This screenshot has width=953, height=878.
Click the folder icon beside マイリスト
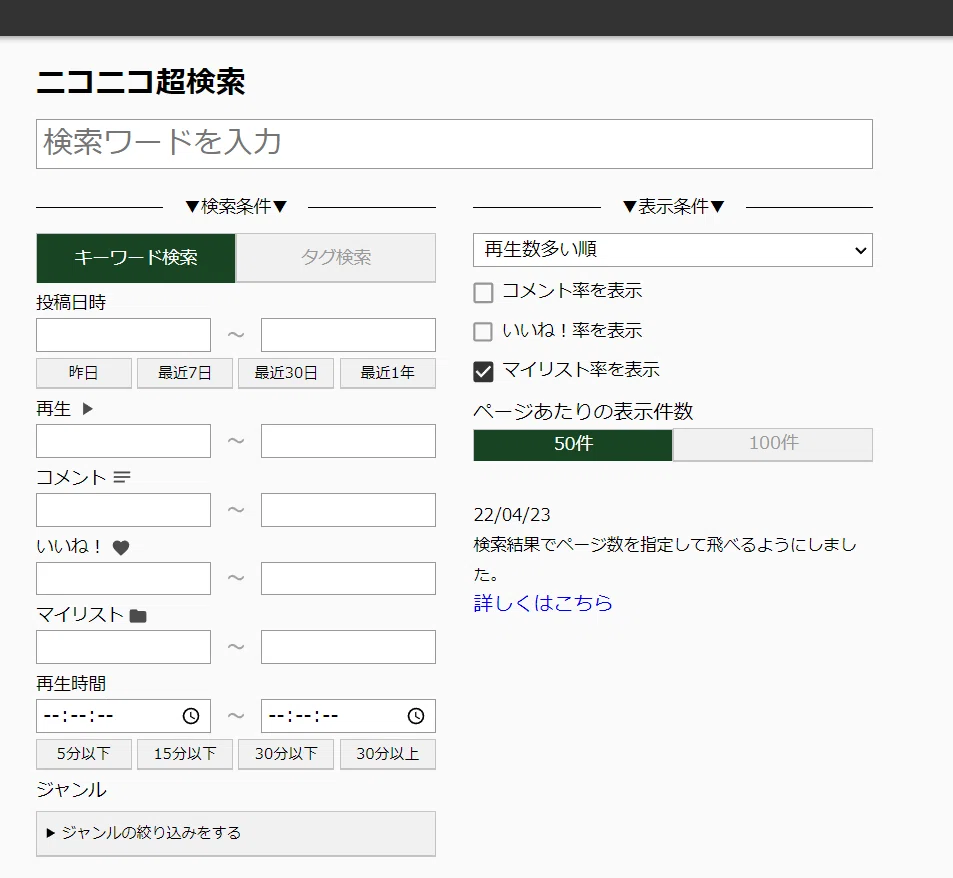(x=138, y=616)
